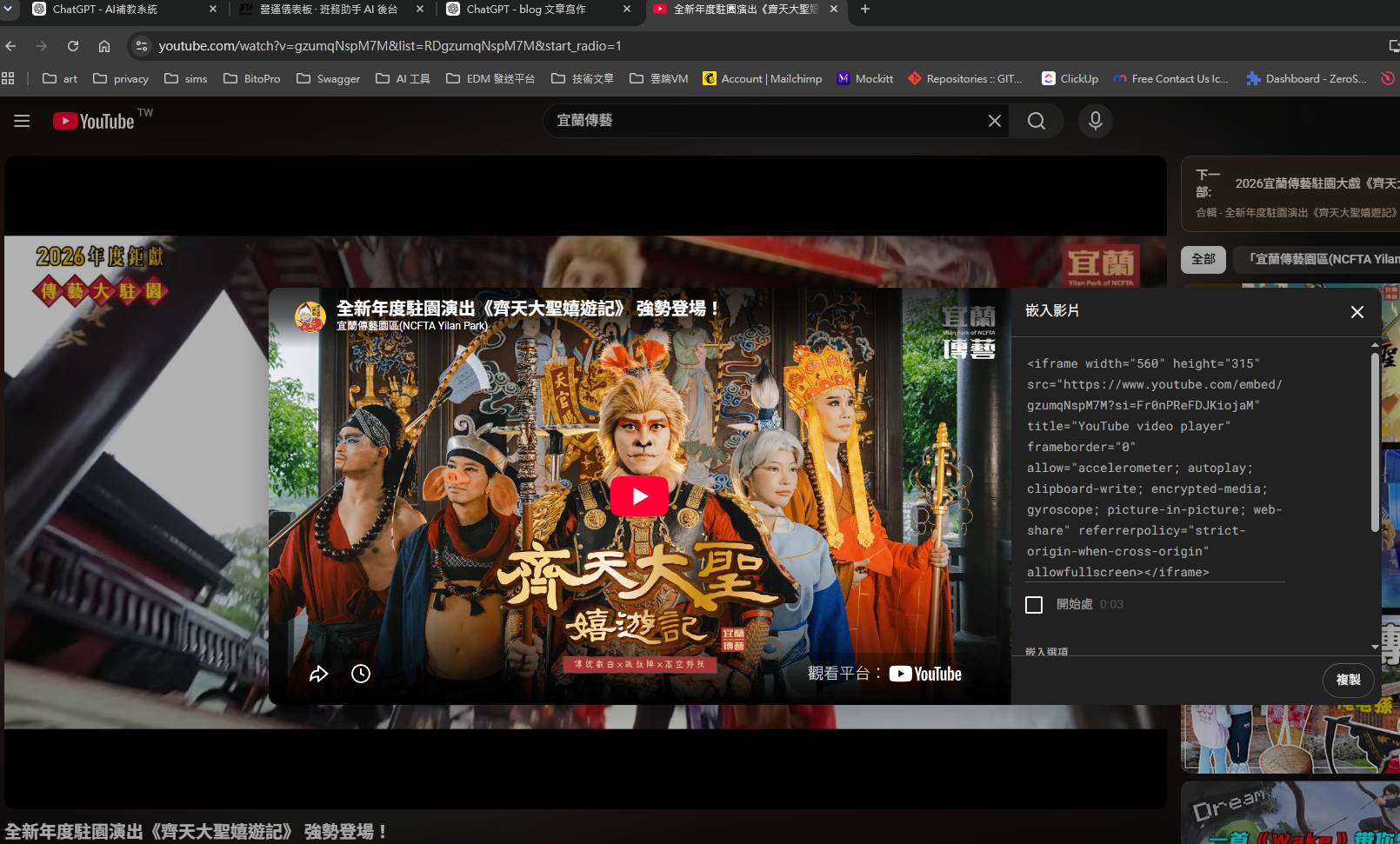The width and height of the screenshot is (1400, 844).
Task: Open the privacy bookmarks folder
Action: (x=121, y=78)
